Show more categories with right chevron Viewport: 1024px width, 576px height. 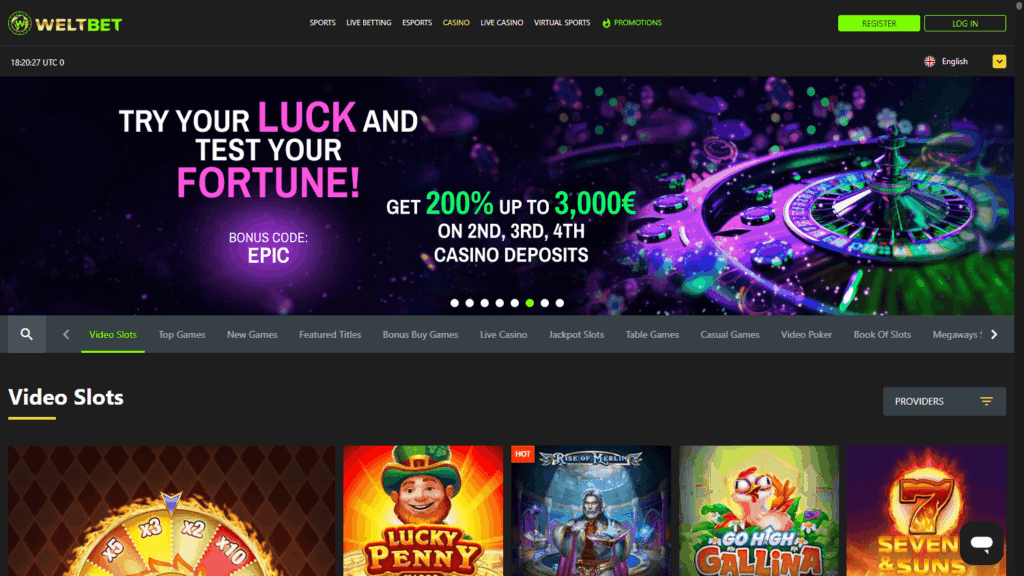pos(994,334)
